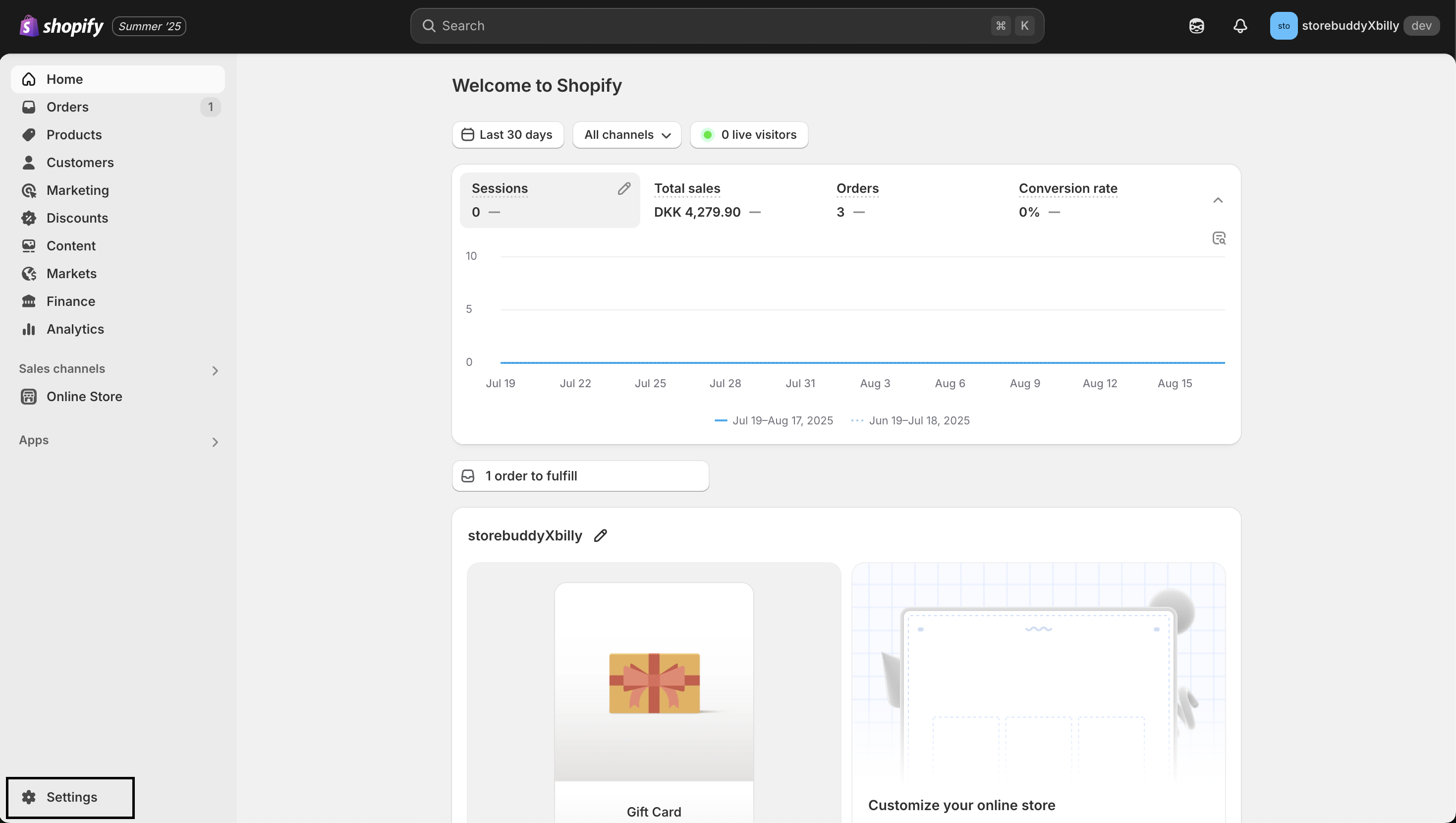This screenshot has height=823, width=1456.
Task: Click the green live visitors indicator dot
Action: coord(707,135)
